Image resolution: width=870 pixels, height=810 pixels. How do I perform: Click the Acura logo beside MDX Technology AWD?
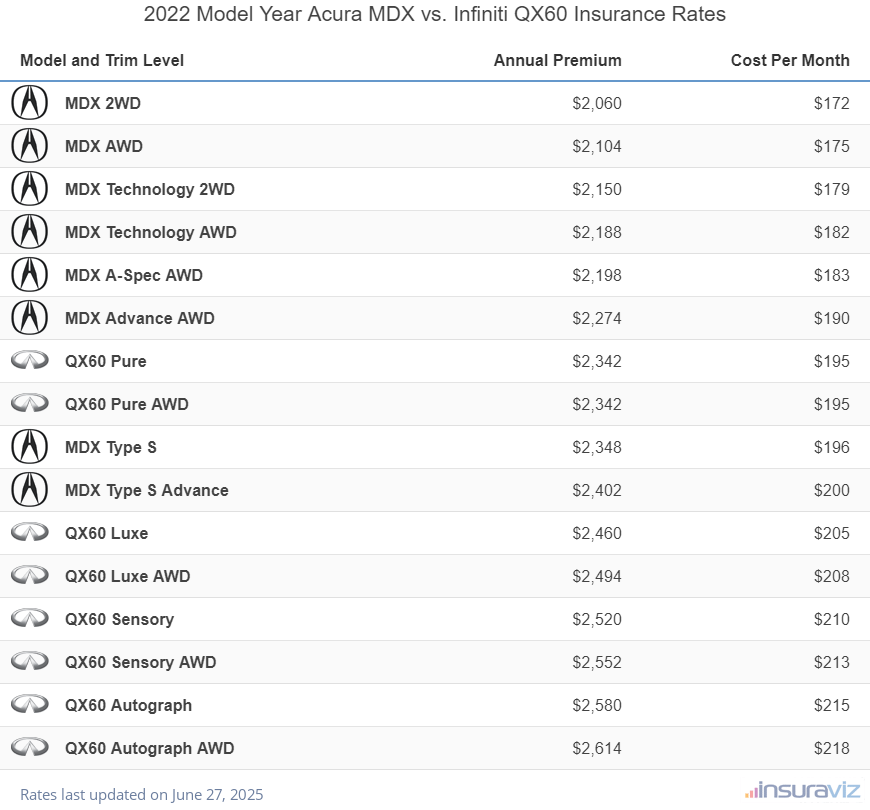point(29,231)
